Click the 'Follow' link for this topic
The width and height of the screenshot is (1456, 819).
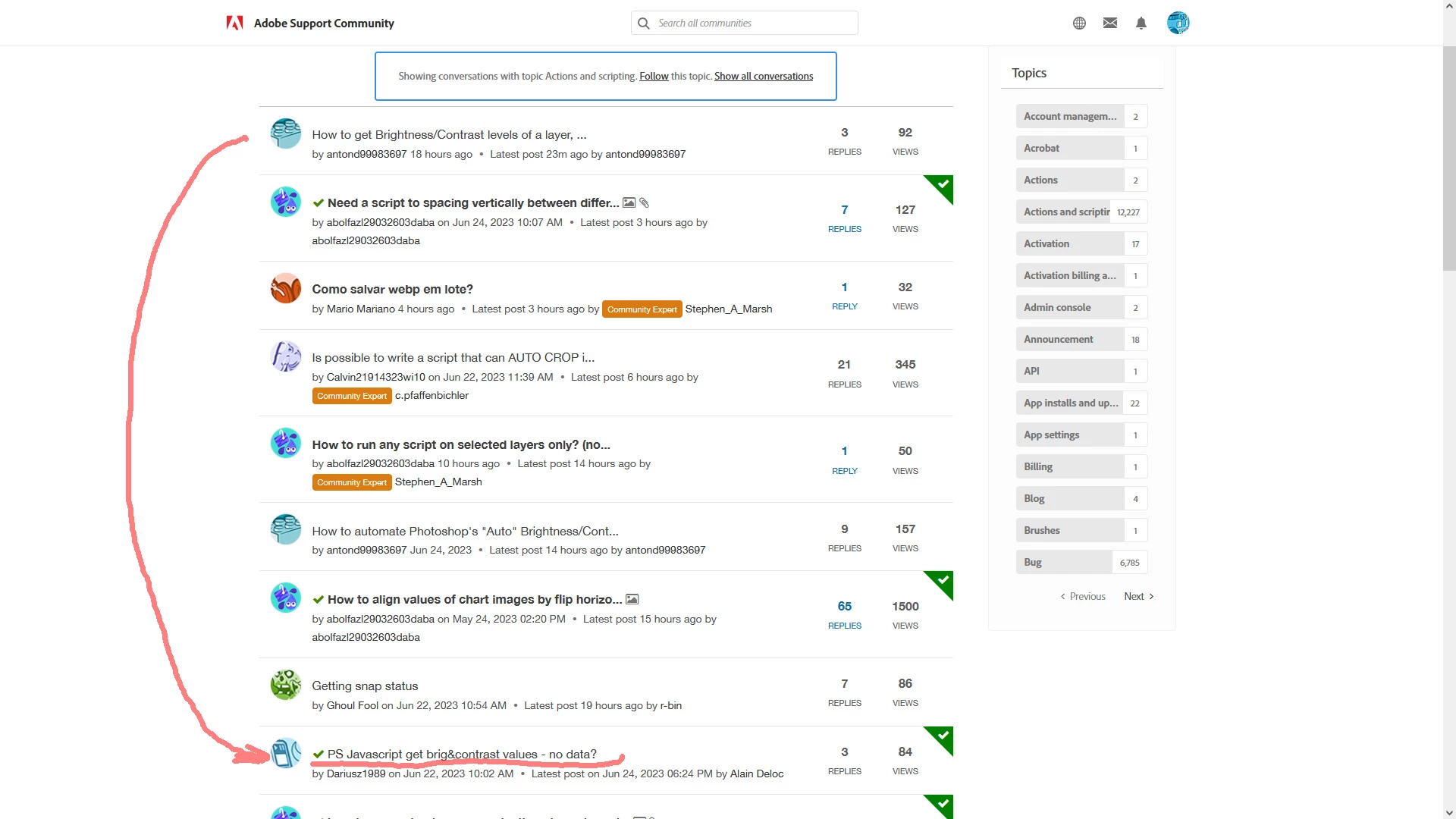pos(654,76)
